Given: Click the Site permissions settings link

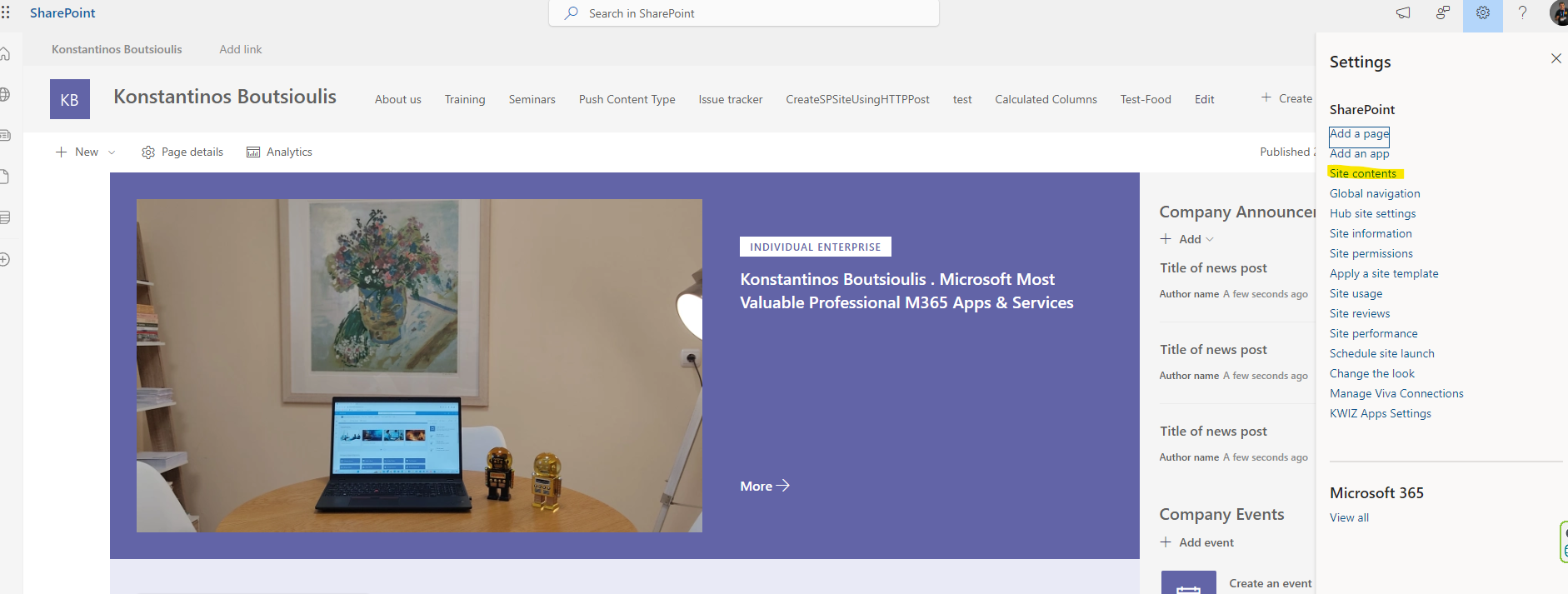Looking at the screenshot, I should click(x=1371, y=253).
